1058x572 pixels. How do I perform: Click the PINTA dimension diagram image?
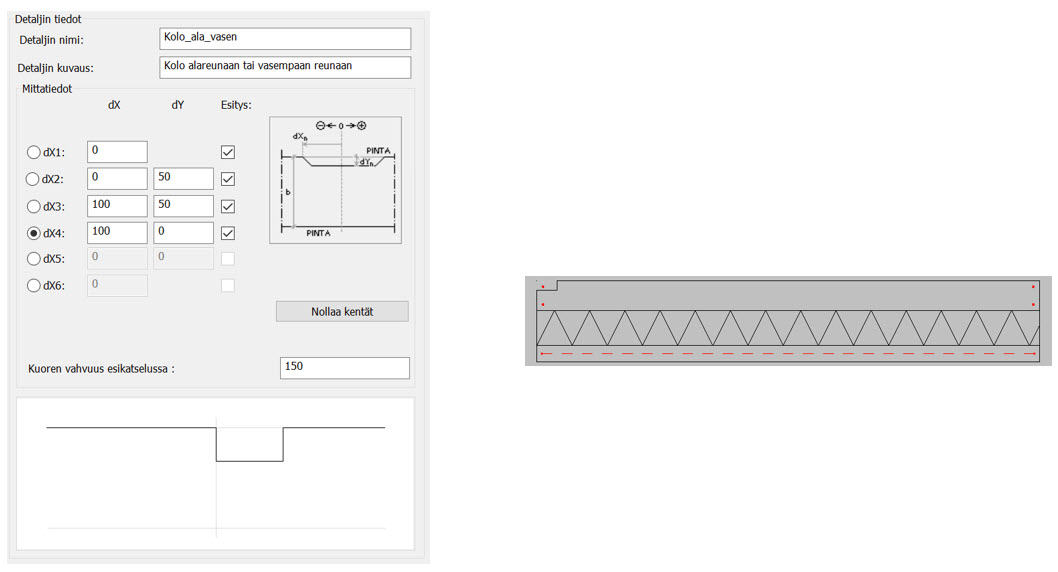click(x=335, y=180)
